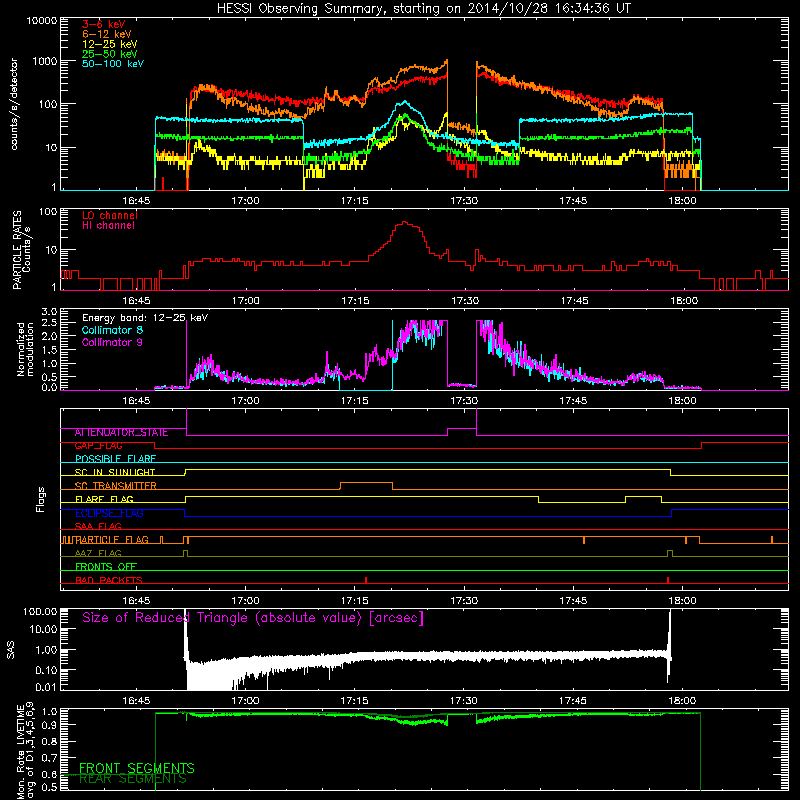Click 16:45 tick under the count rates plot
This screenshot has height=800, width=800.
(x=136, y=201)
